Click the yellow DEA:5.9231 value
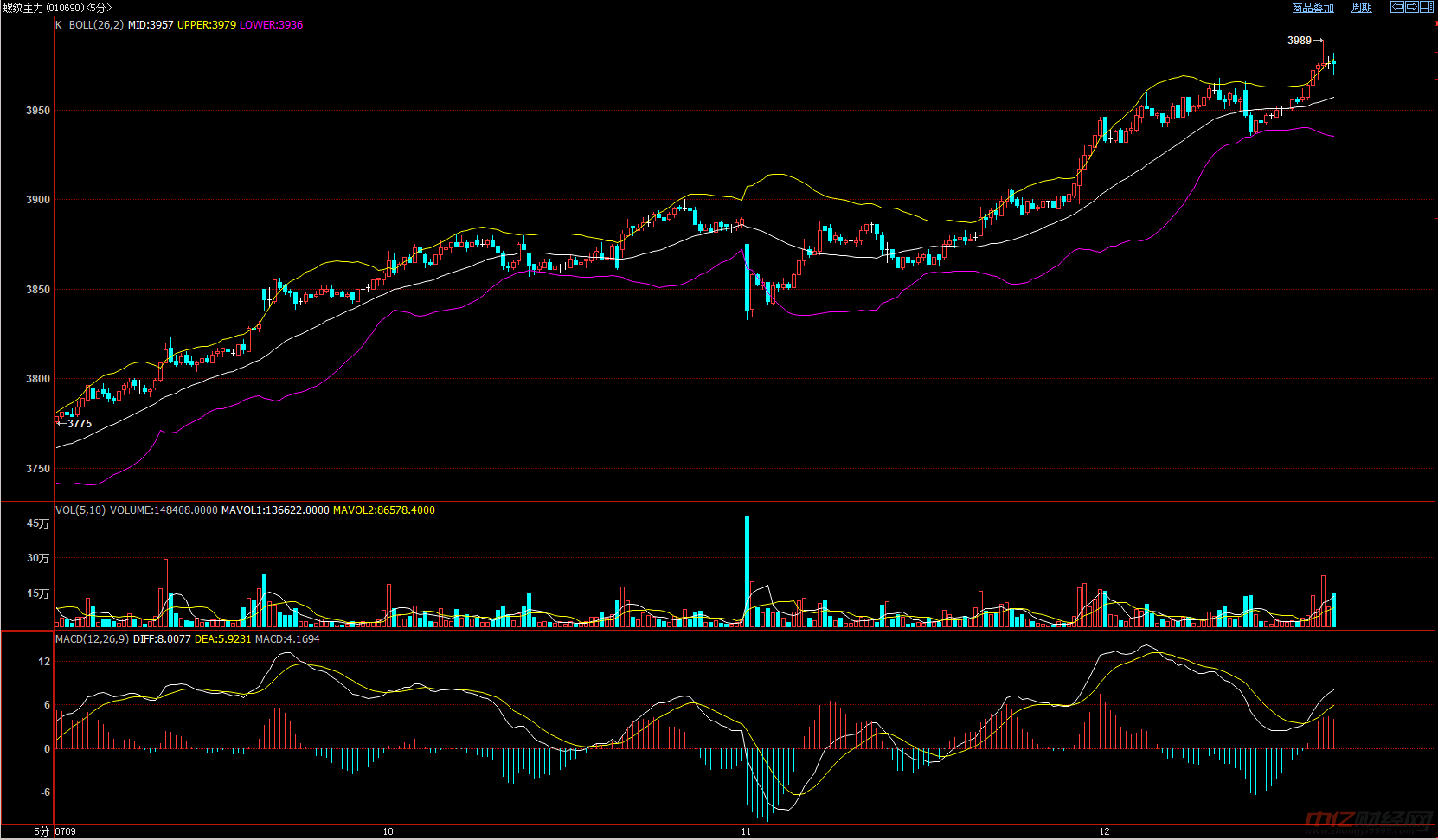This screenshot has width=1438, height=840. click(223, 639)
